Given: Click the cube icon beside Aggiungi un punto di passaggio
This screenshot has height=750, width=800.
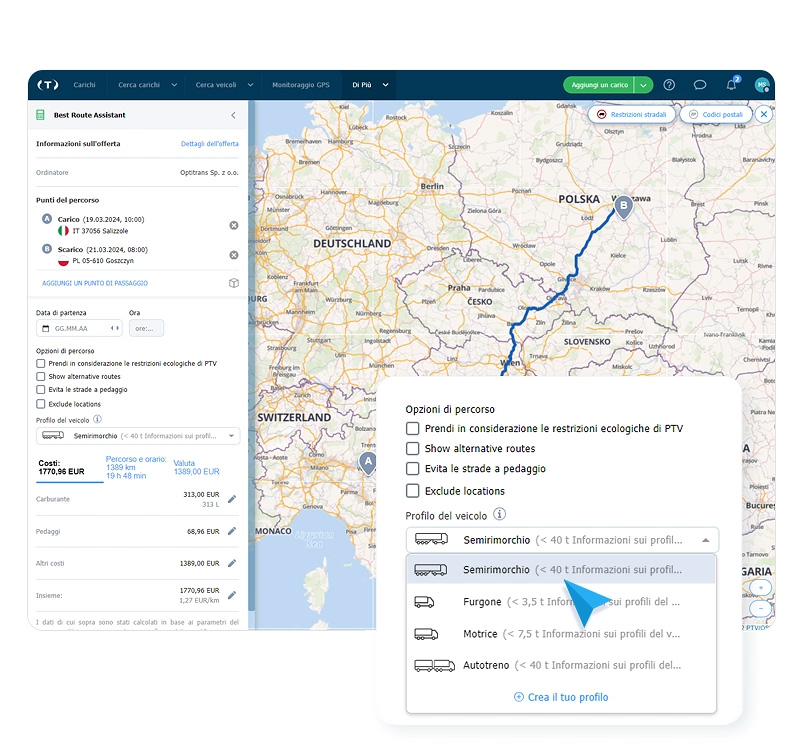Looking at the screenshot, I should pos(234,283).
